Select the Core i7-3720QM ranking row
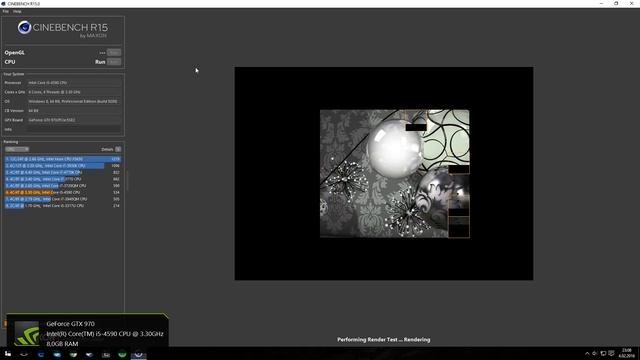This screenshot has width=640, height=360. point(63,186)
